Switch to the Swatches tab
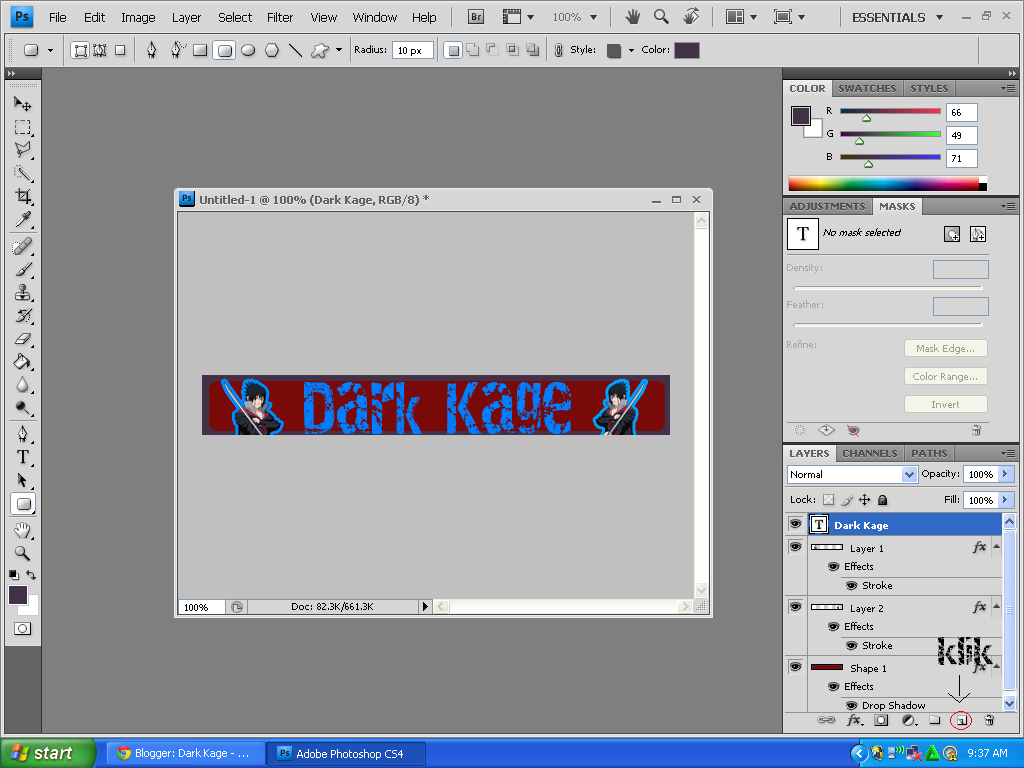The height and width of the screenshot is (768, 1024). pos(867,88)
